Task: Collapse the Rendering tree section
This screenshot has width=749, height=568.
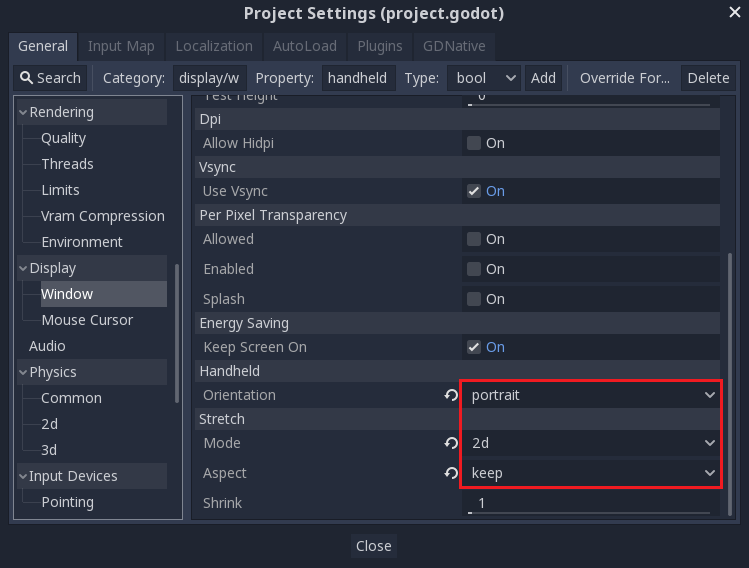Action: click(22, 113)
